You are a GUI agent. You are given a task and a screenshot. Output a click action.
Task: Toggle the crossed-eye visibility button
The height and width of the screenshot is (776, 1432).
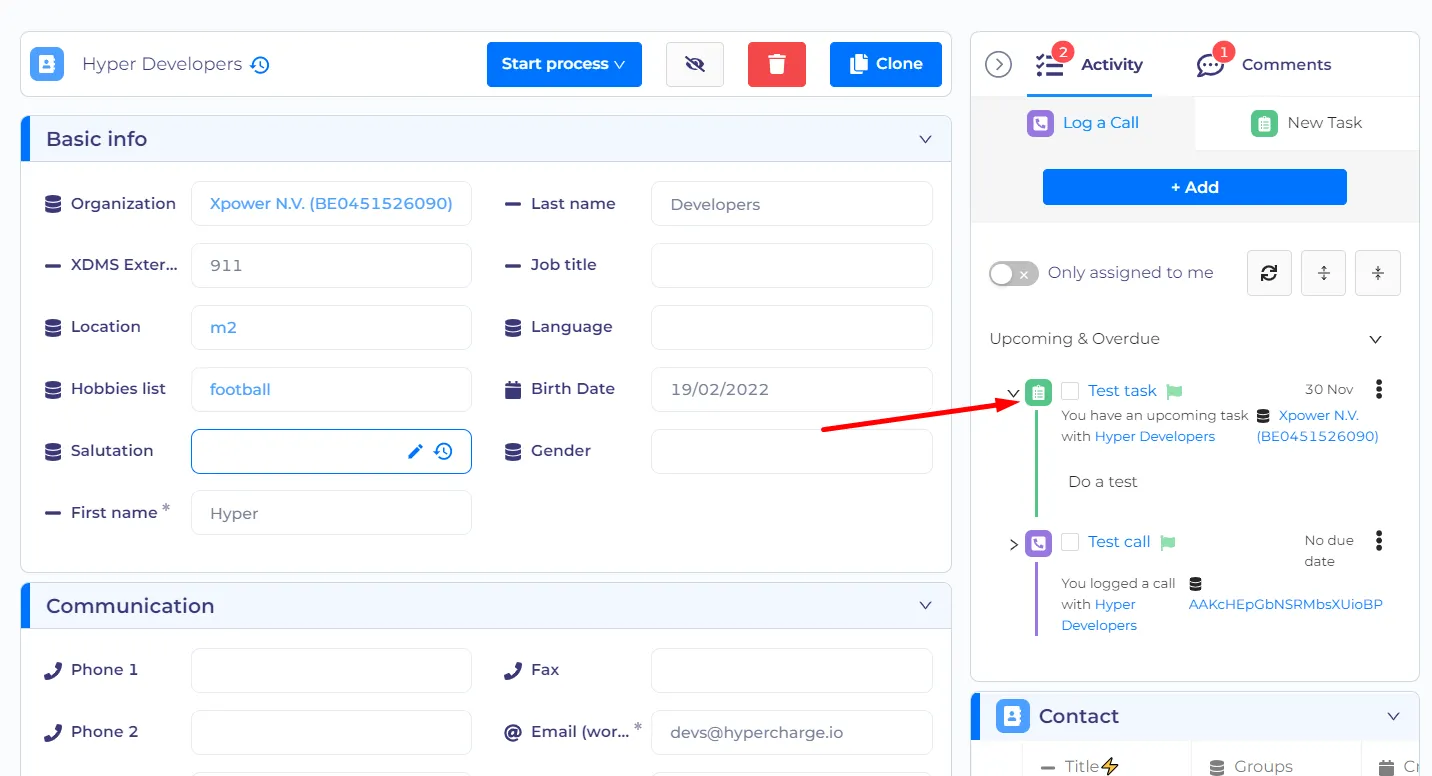pyautogui.click(x=695, y=64)
